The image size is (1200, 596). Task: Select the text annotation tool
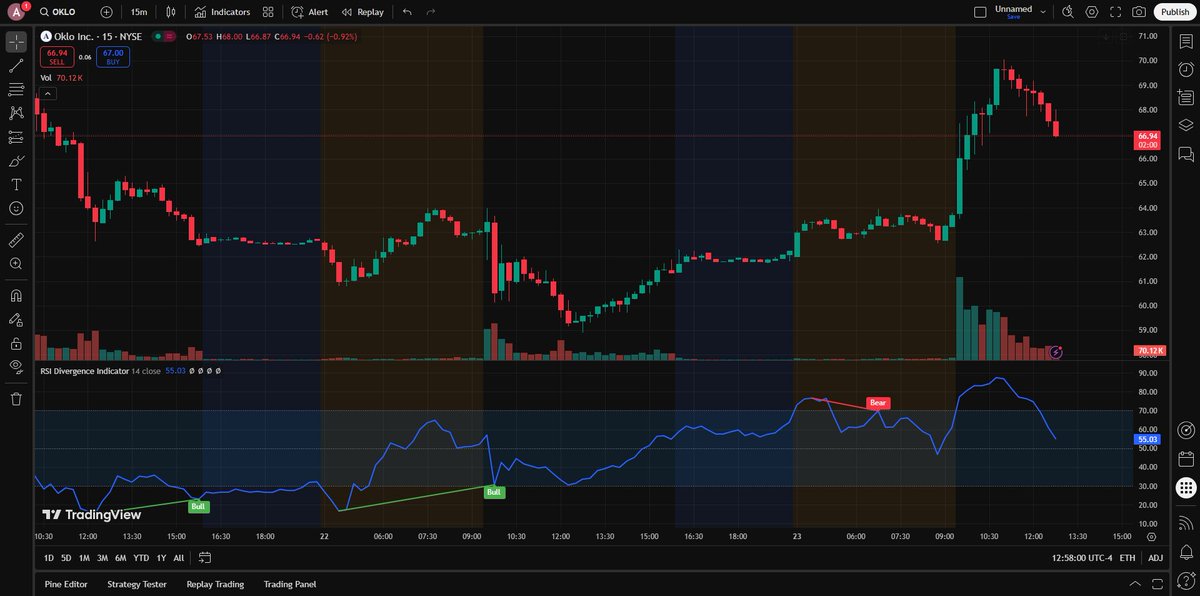16,185
